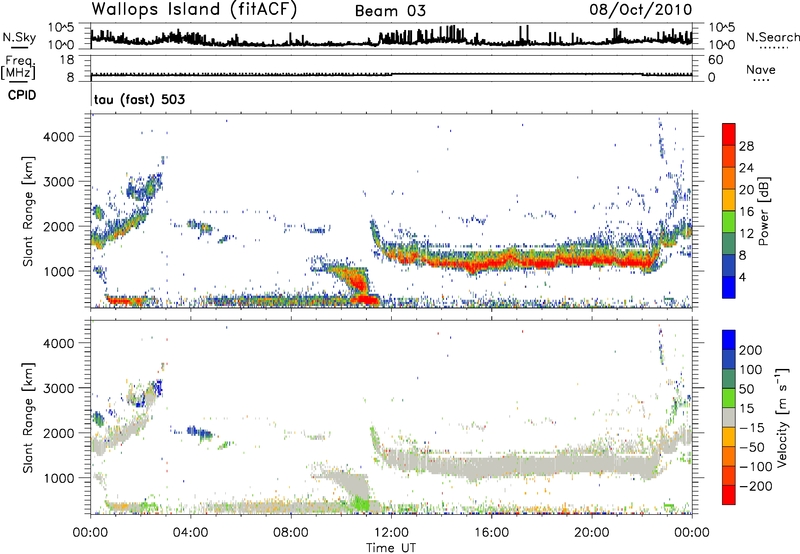Click the tau (fast) 503 text

pyautogui.click(x=139, y=99)
